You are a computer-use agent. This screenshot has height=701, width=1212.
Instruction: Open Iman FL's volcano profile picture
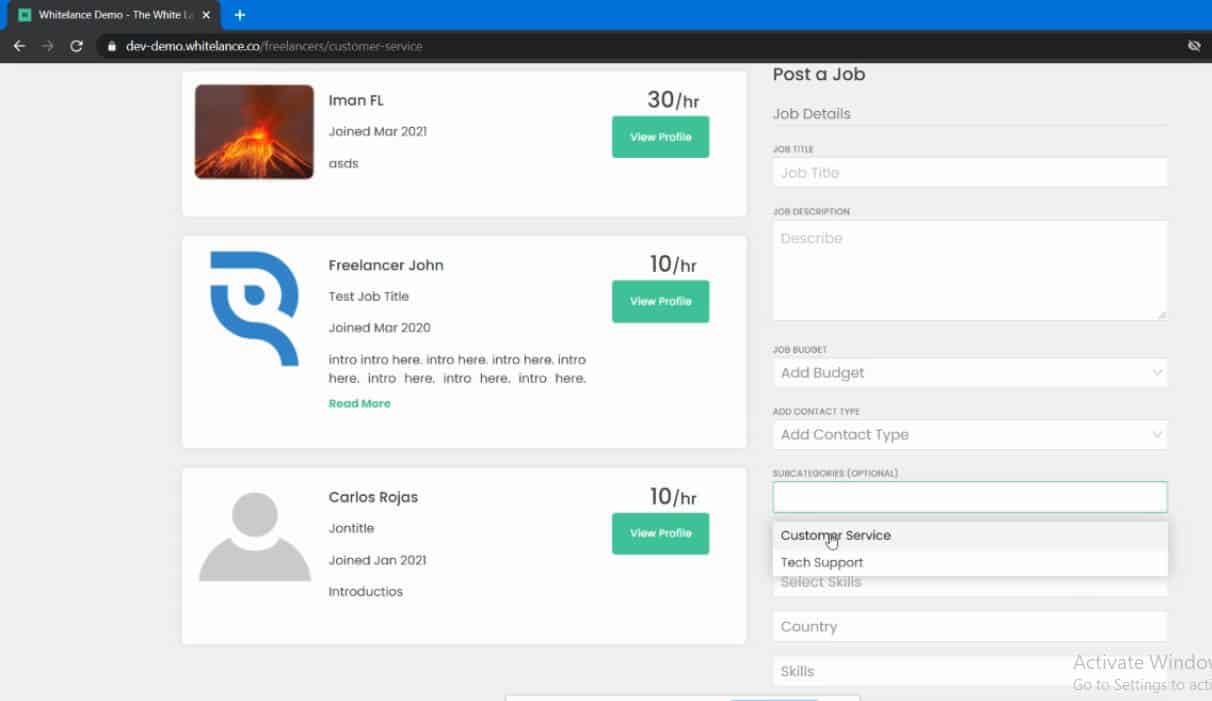(254, 132)
